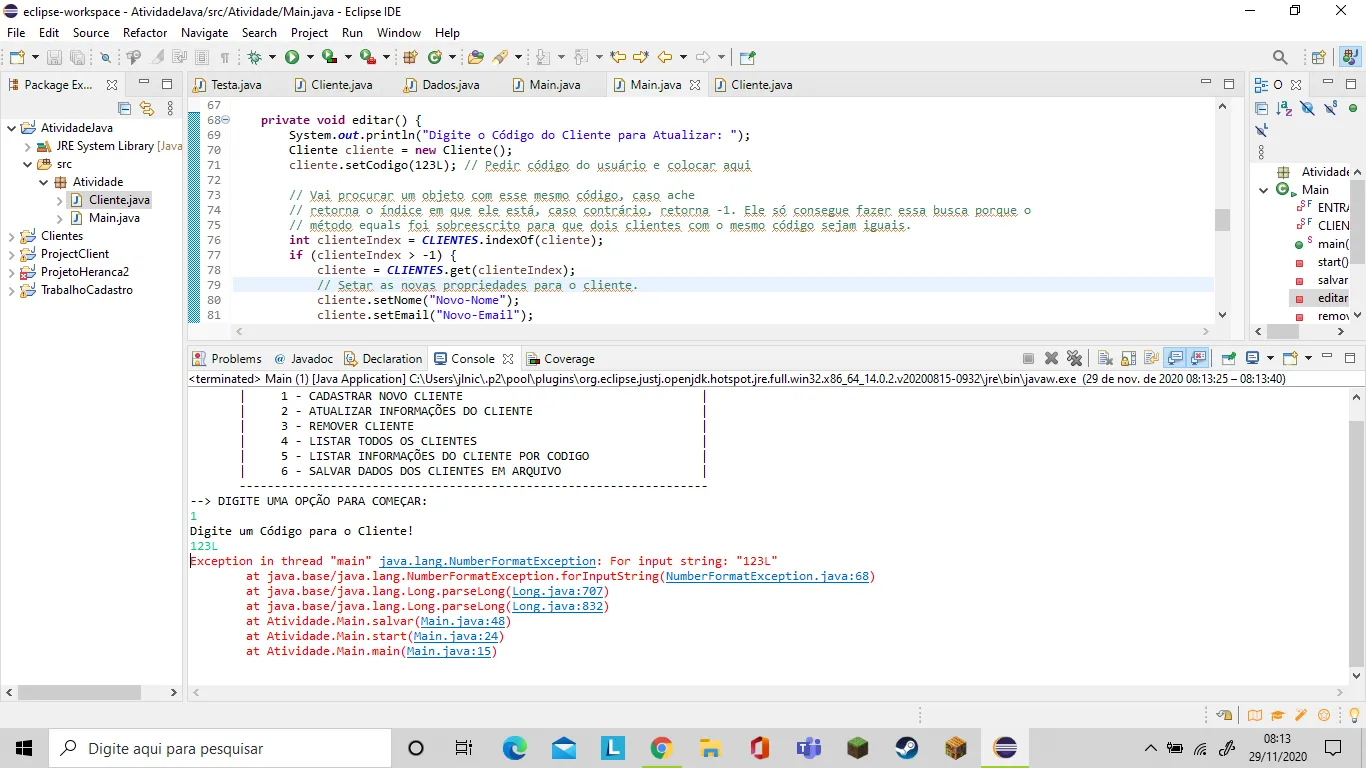
Task: Click the New Java Package icon
Action: coord(410,58)
